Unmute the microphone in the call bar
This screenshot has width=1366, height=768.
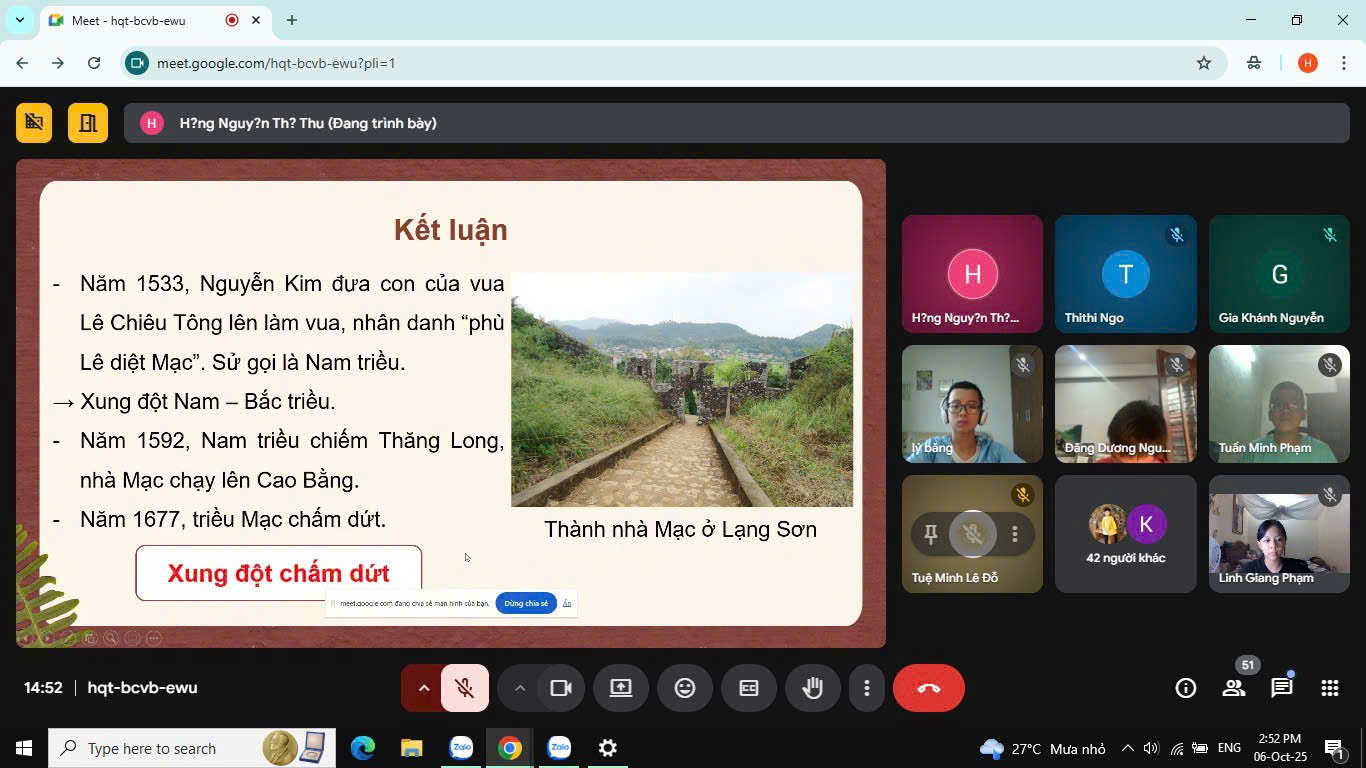click(x=464, y=688)
